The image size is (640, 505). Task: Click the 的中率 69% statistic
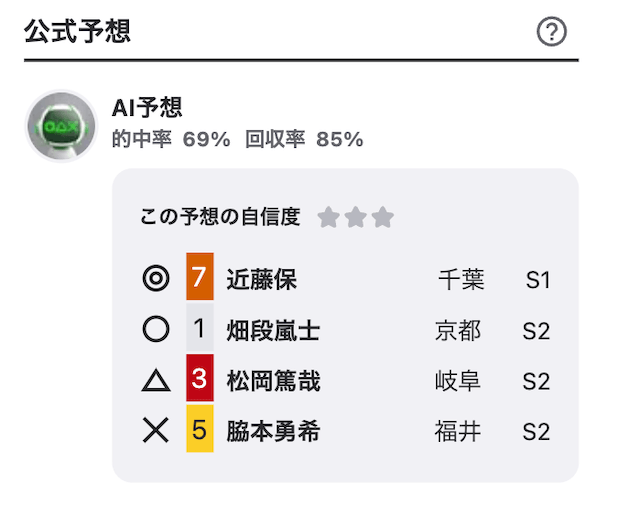[171, 139]
